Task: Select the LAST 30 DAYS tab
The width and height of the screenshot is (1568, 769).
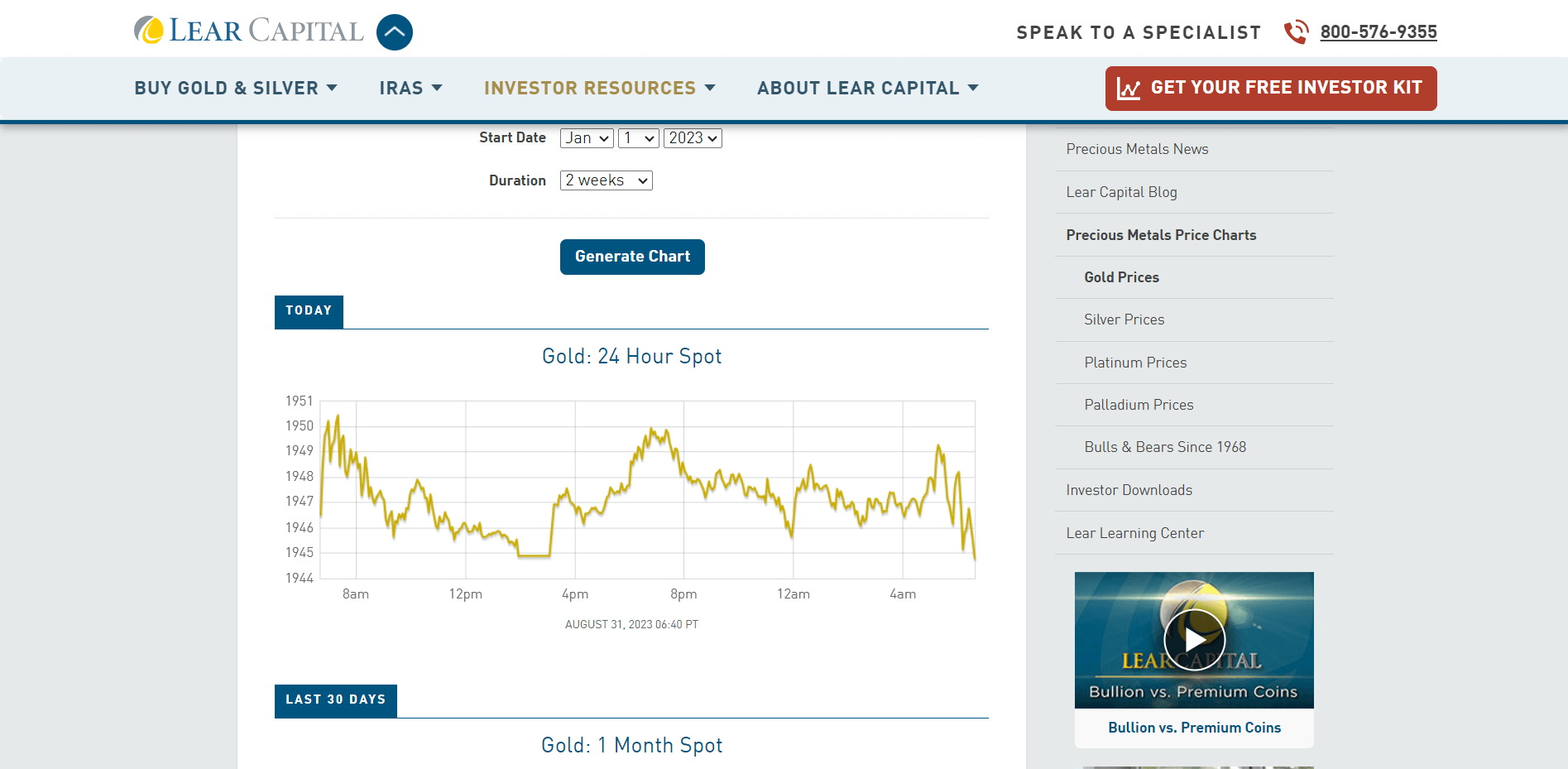Action: tap(335, 700)
